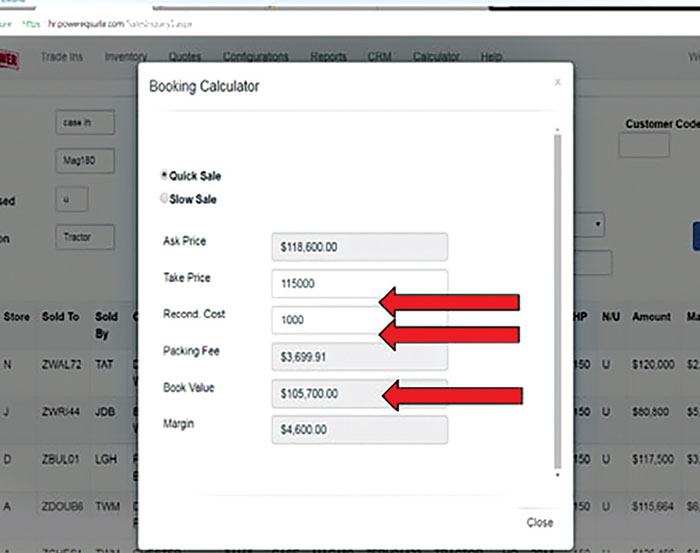
Task: Click the Sold By column header
Action: point(106,325)
